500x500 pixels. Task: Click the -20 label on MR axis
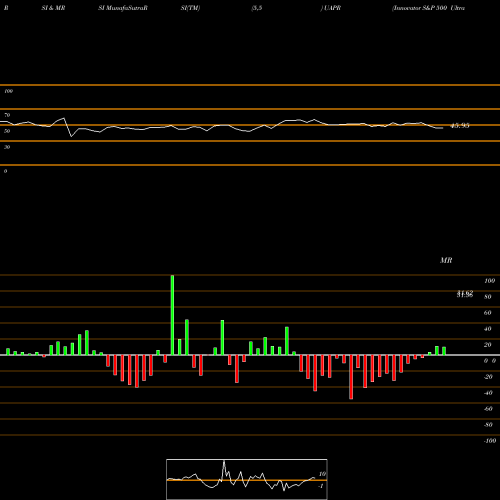pyautogui.click(x=488, y=377)
